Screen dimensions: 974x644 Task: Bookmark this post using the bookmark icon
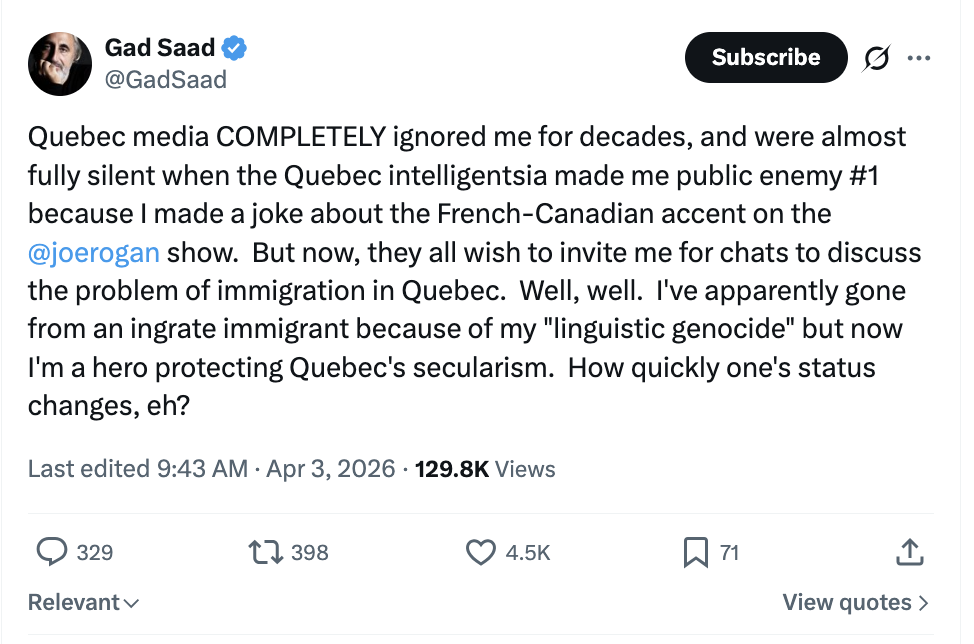[x=695, y=551]
